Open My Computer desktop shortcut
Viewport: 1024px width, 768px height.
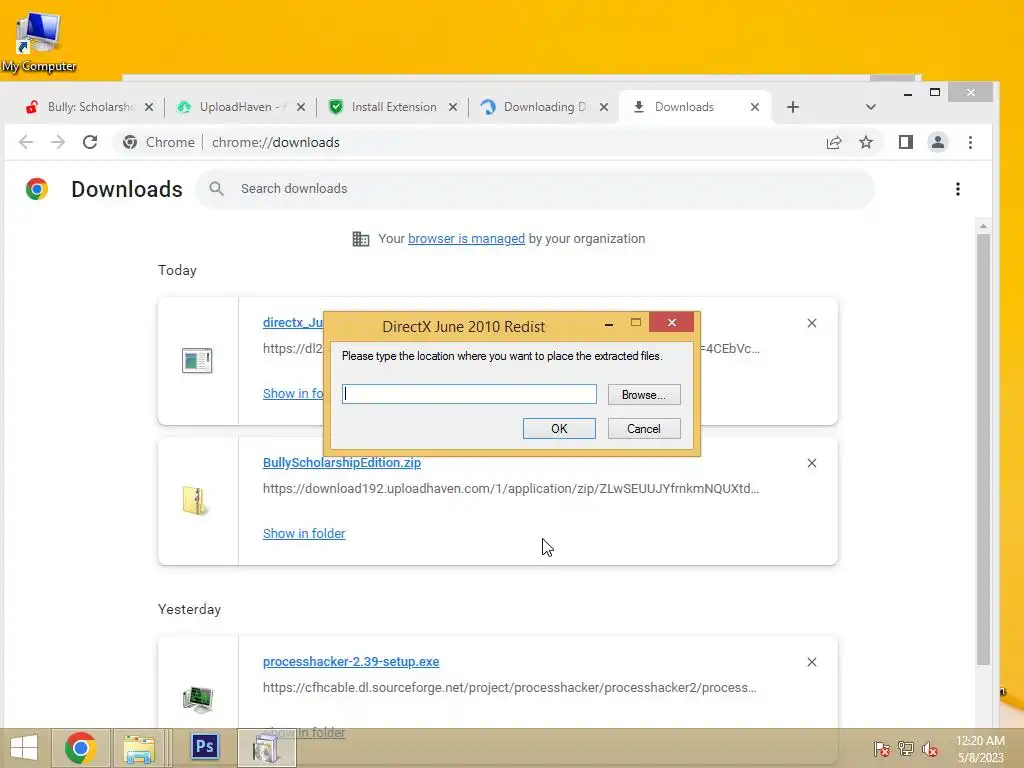(x=39, y=42)
